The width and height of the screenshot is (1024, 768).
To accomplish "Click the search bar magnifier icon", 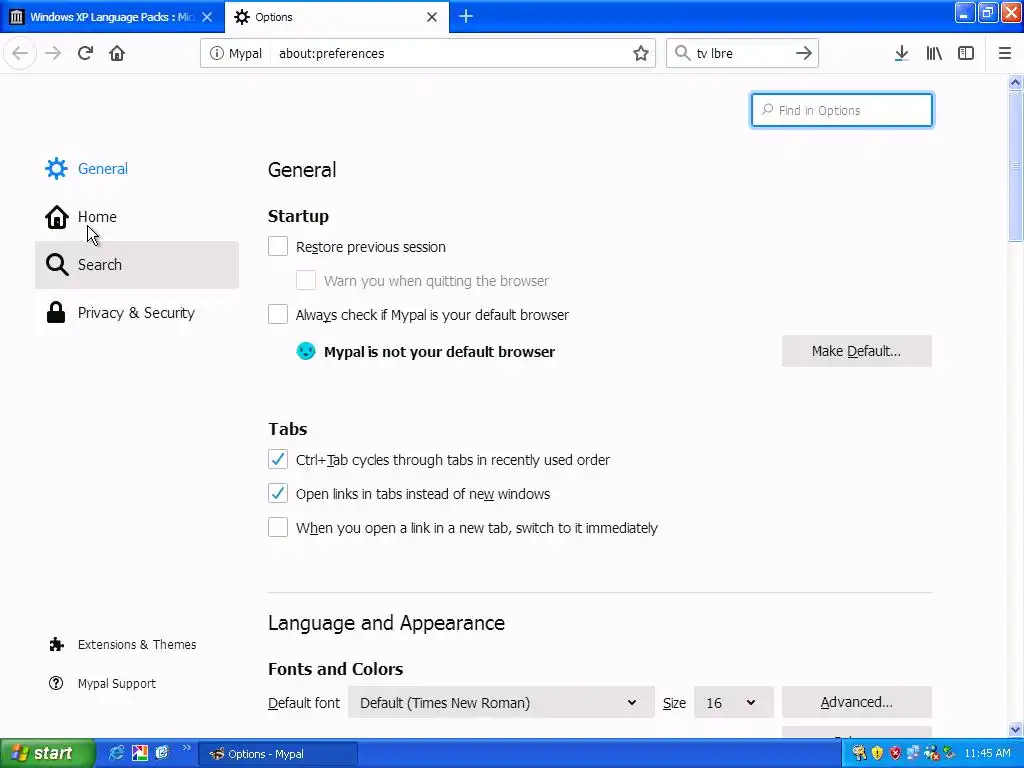I will pos(682,53).
